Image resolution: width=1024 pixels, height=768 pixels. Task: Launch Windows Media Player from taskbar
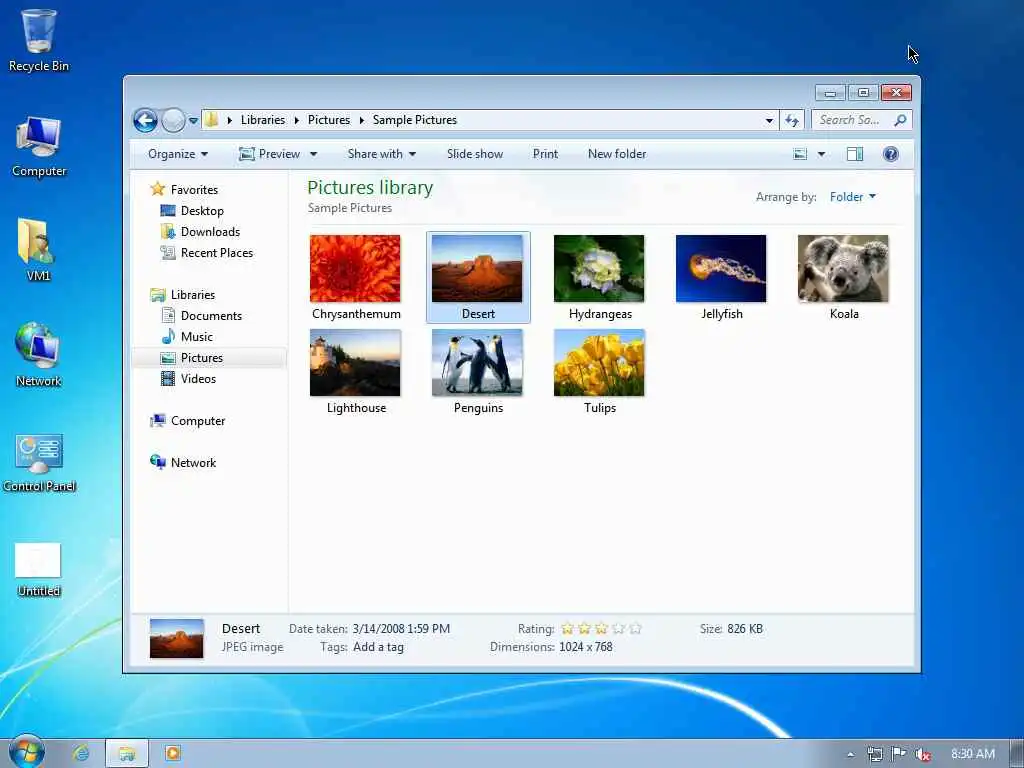tap(172, 753)
